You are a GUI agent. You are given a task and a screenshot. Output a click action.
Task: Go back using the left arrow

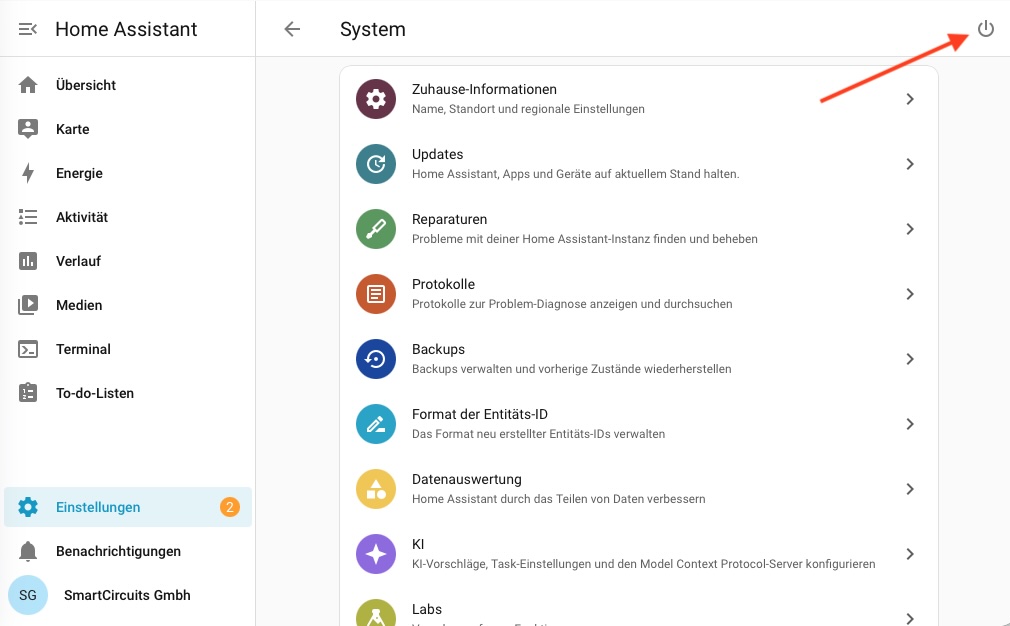point(292,29)
